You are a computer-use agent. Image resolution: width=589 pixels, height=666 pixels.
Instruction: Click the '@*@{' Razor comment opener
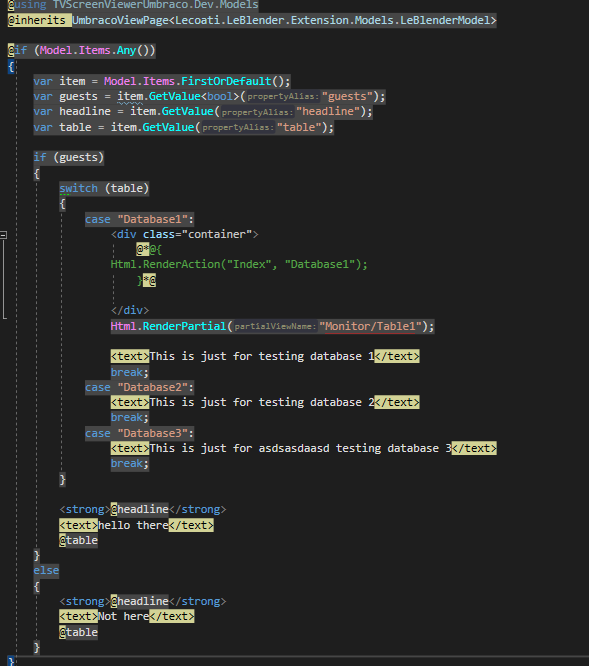149,249
